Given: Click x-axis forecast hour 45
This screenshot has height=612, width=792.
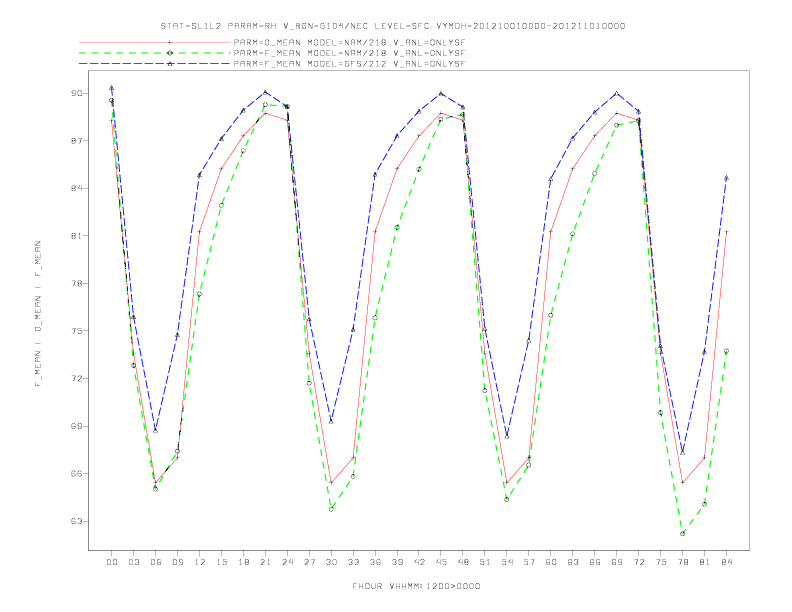Looking at the screenshot, I should [441, 562].
